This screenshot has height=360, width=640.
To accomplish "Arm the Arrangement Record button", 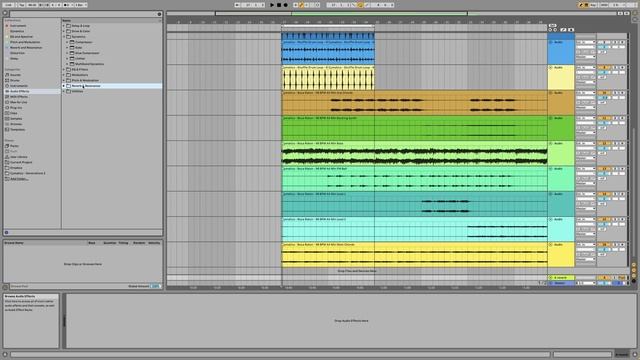I will [285, 5].
